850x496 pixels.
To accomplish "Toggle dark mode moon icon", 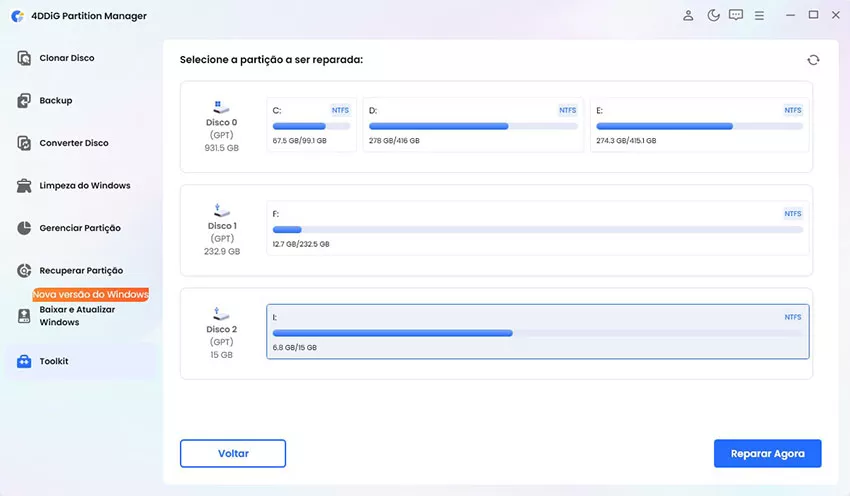I will [713, 15].
